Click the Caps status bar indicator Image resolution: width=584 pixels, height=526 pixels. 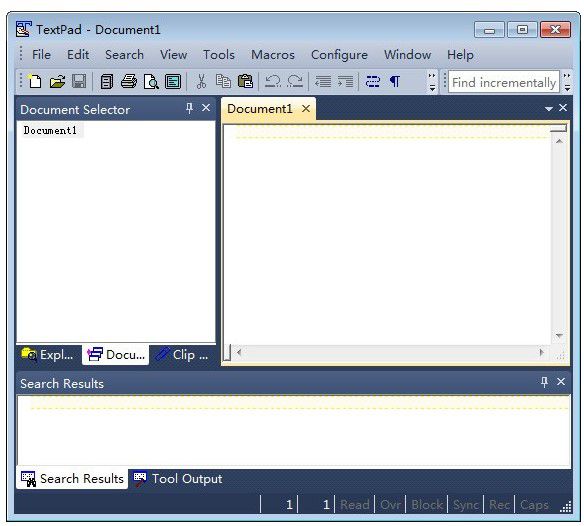534,505
